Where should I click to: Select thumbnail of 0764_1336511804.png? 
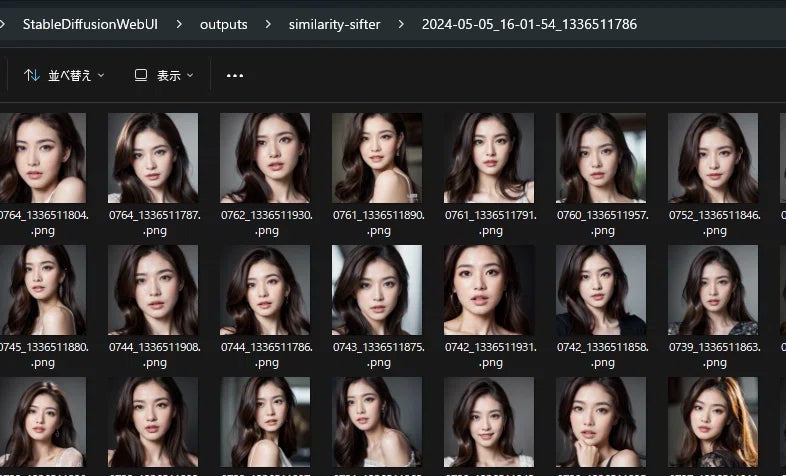click(43, 158)
